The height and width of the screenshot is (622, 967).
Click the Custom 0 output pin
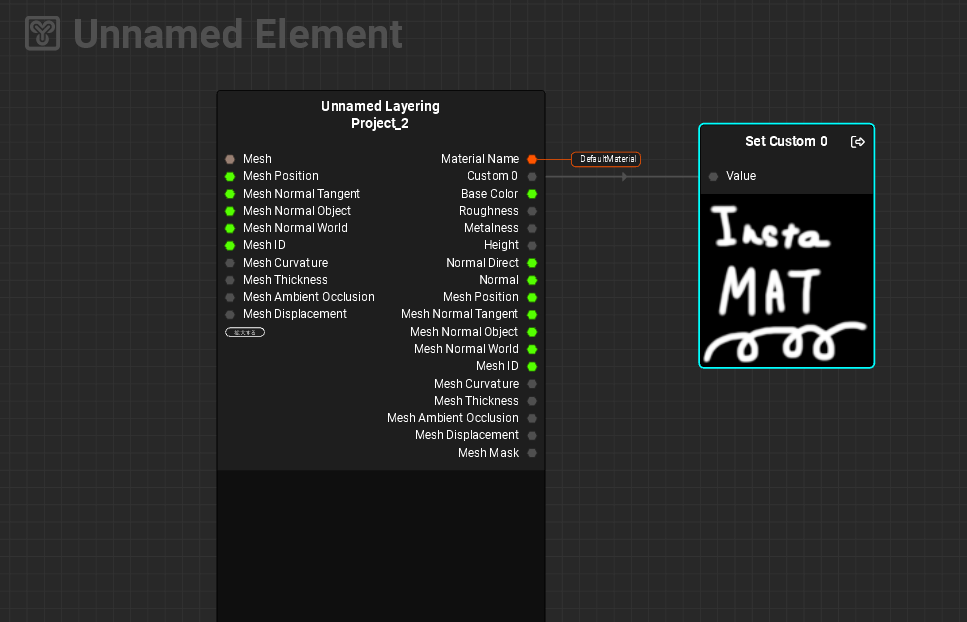coord(532,176)
